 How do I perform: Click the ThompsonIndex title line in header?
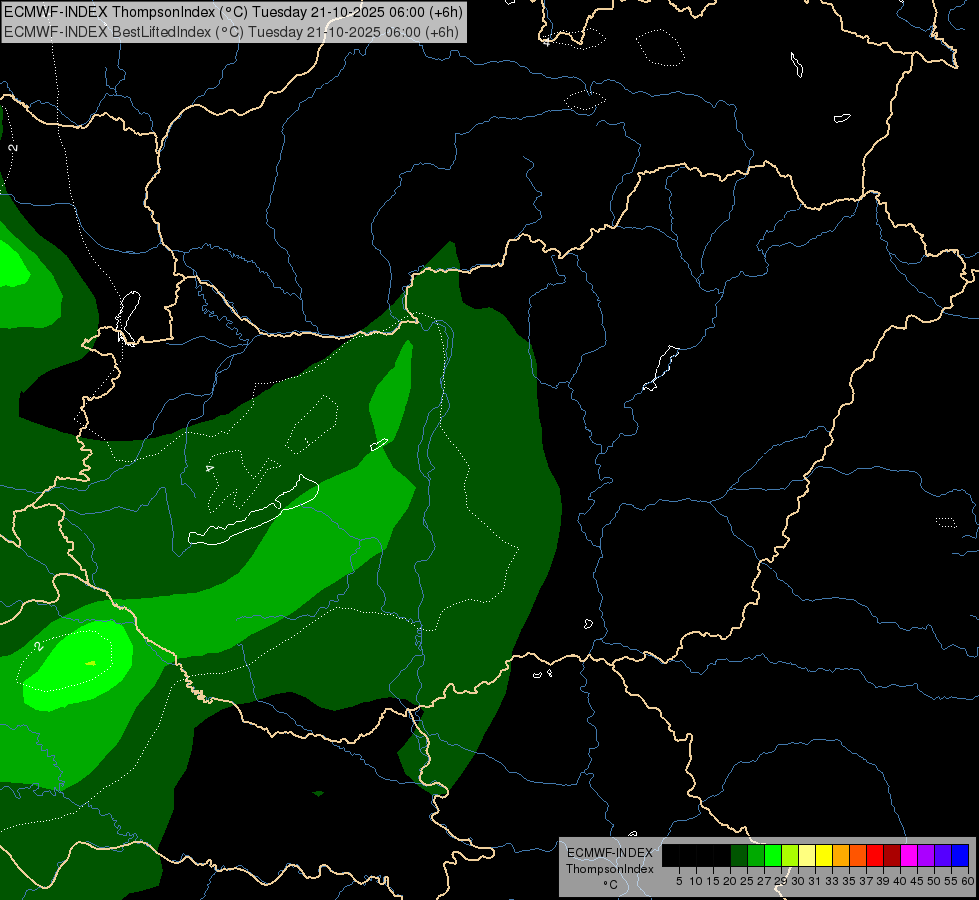click(x=233, y=12)
